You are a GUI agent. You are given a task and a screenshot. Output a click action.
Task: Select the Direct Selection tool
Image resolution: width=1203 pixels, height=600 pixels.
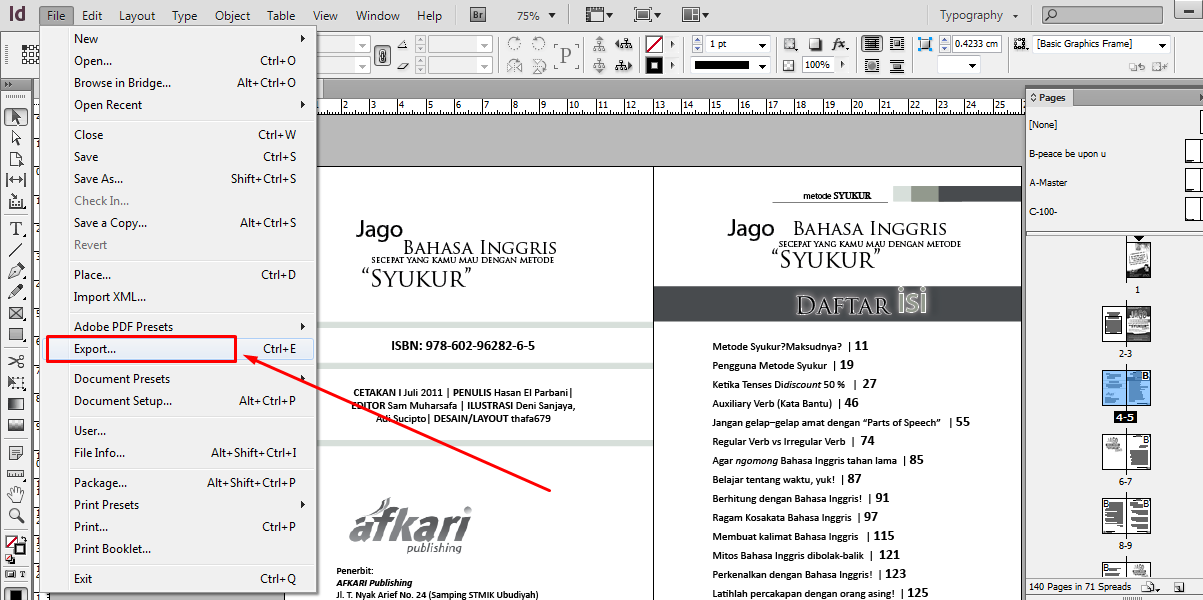click(16, 138)
